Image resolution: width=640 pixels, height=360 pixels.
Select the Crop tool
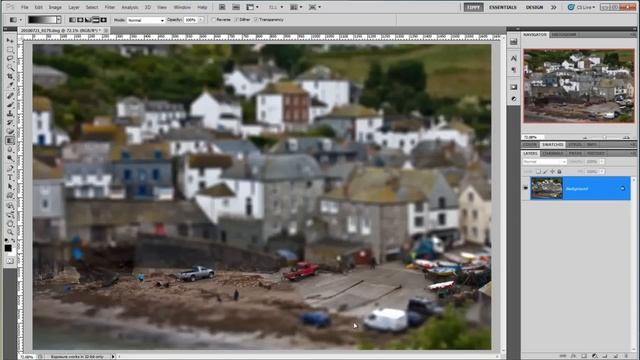[x=10, y=76]
